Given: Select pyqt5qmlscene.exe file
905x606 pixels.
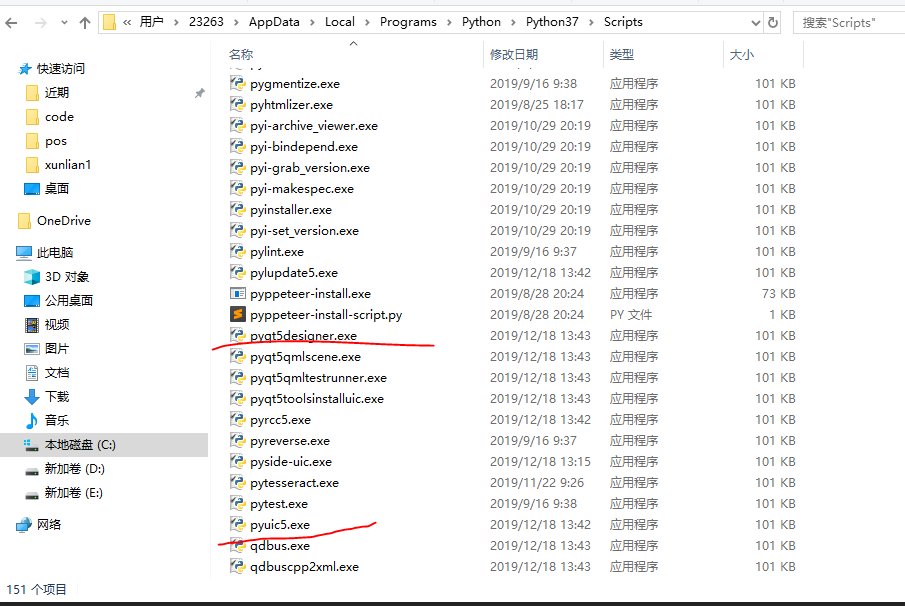Looking at the screenshot, I should point(305,357).
